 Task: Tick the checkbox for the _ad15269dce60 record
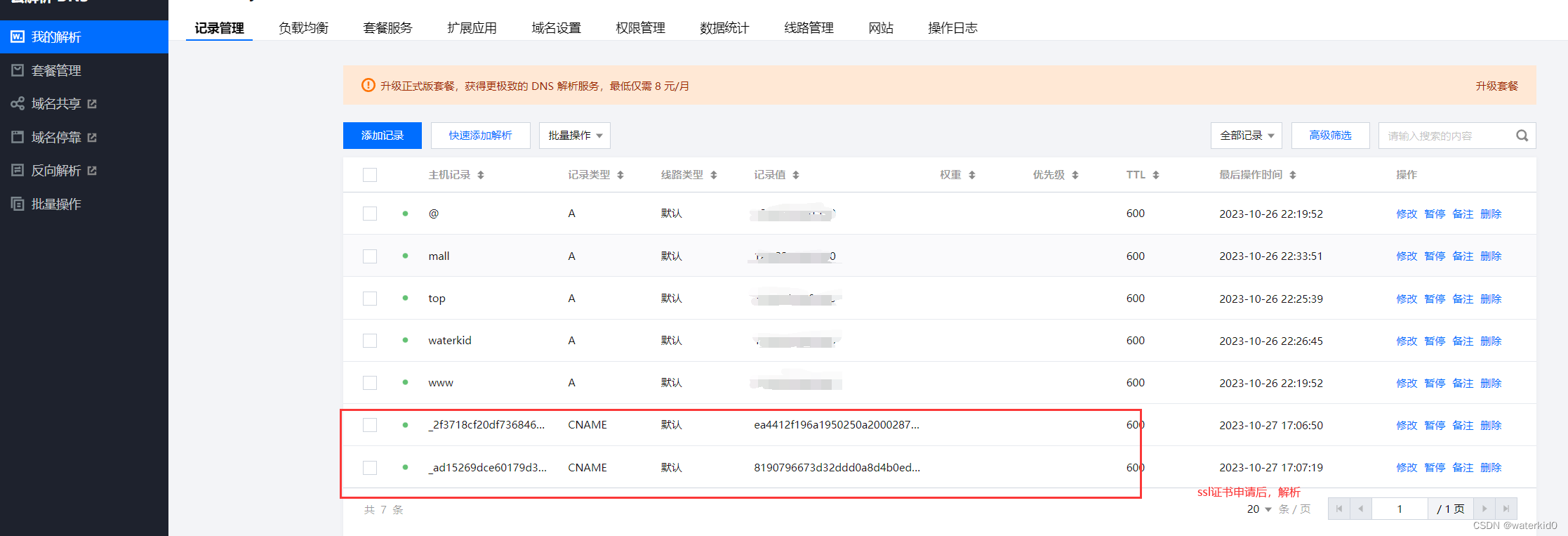370,468
